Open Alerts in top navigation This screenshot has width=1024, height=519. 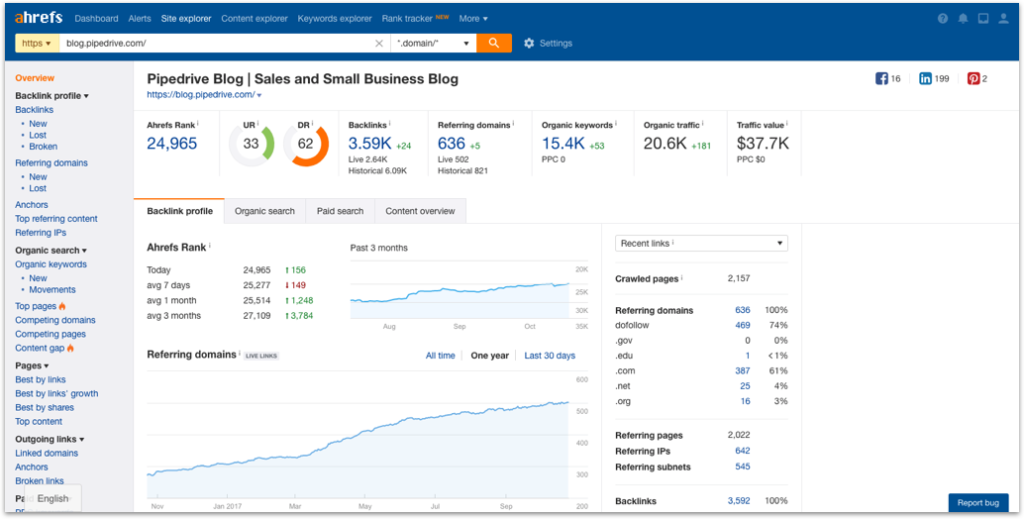click(x=140, y=19)
